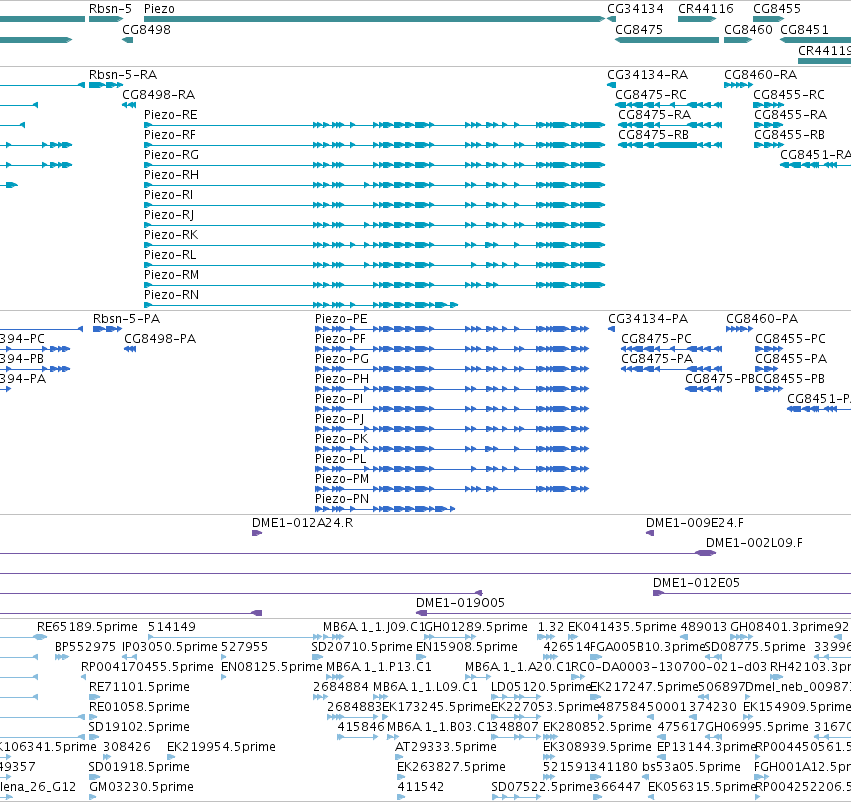Select the GH01289.5prime EST label

(x=476, y=627)
